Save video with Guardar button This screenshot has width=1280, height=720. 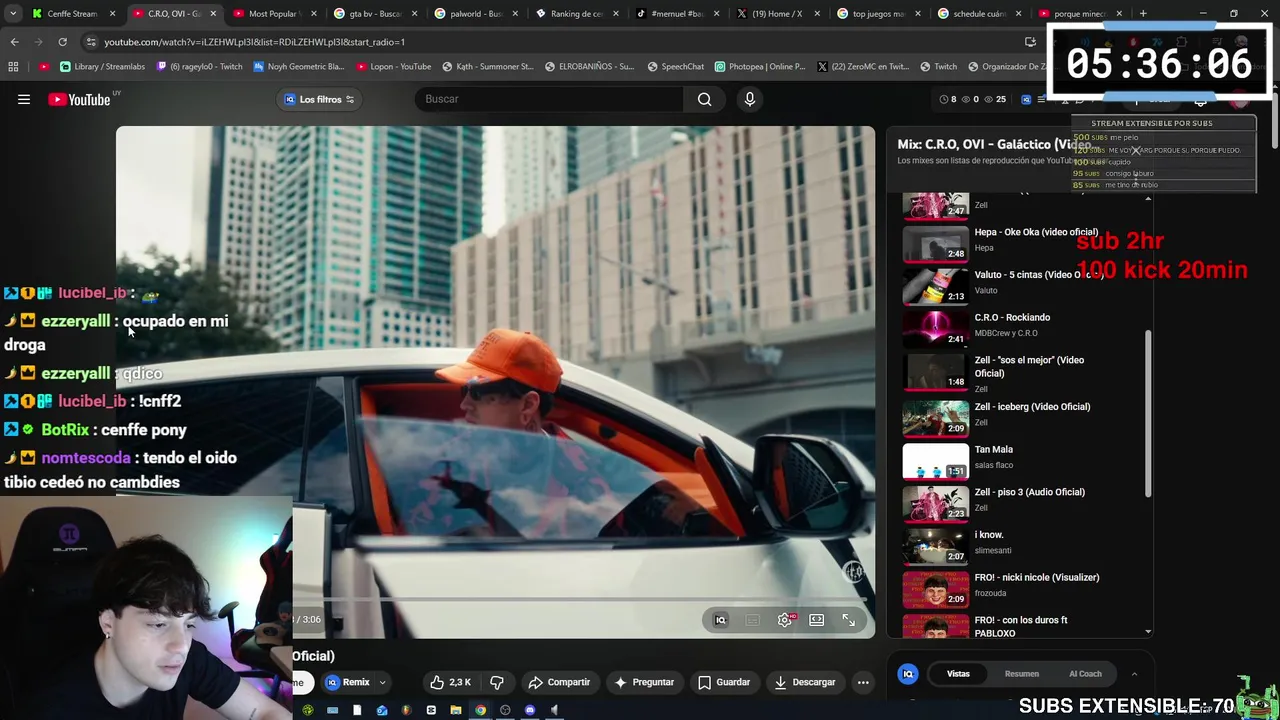pos(724,682)
